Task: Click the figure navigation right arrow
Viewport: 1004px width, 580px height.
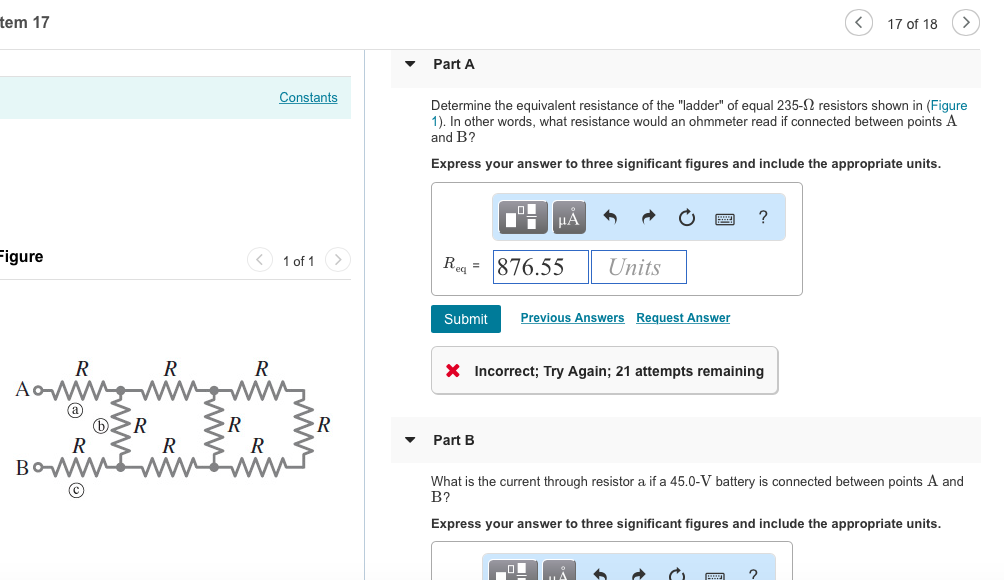Action: pyautogui.click(x=337, y=260)
